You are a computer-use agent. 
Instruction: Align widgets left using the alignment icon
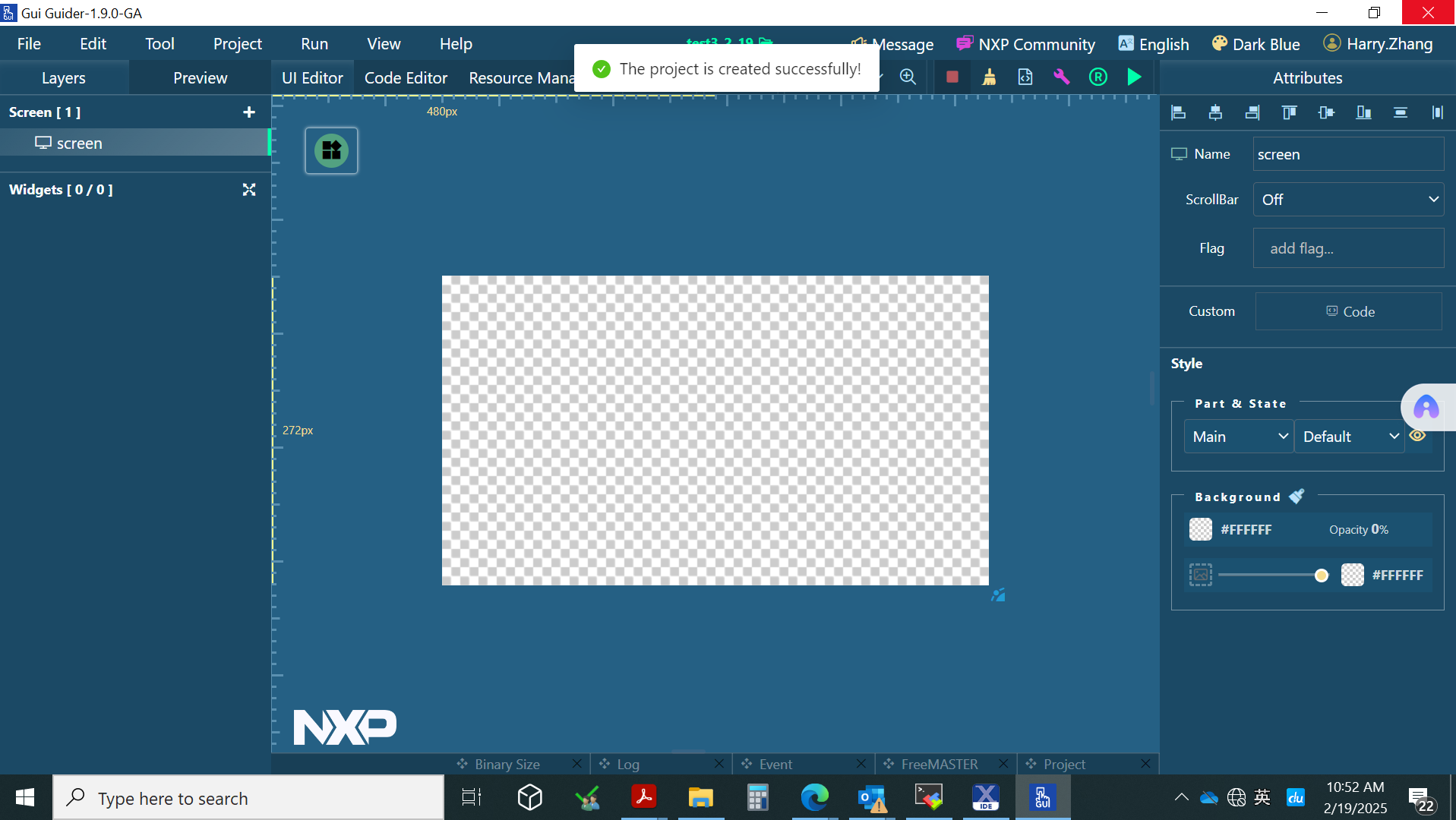pyautogui.click(x=1178, y=112)
